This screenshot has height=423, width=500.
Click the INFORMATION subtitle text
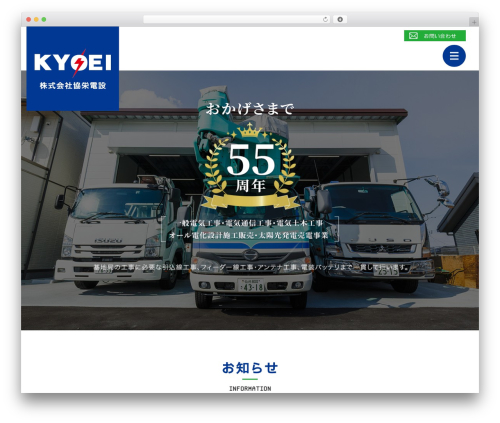250,388
